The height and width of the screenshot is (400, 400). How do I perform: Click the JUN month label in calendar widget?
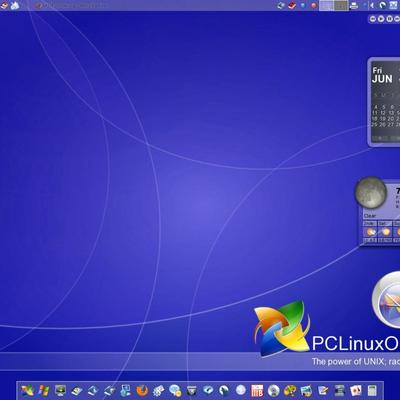pos(382,79)
